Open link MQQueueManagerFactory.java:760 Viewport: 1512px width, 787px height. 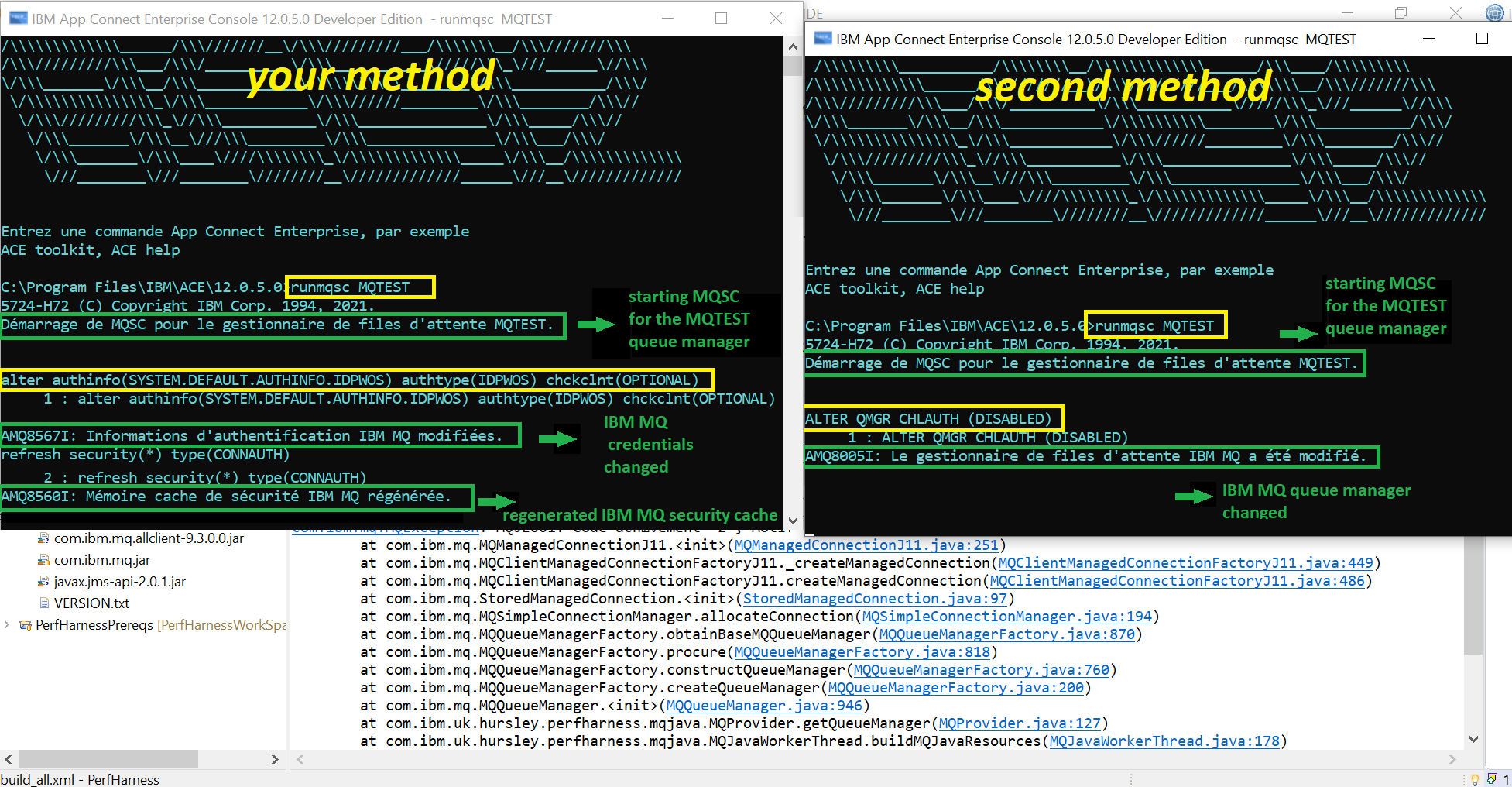coord(982,670)
